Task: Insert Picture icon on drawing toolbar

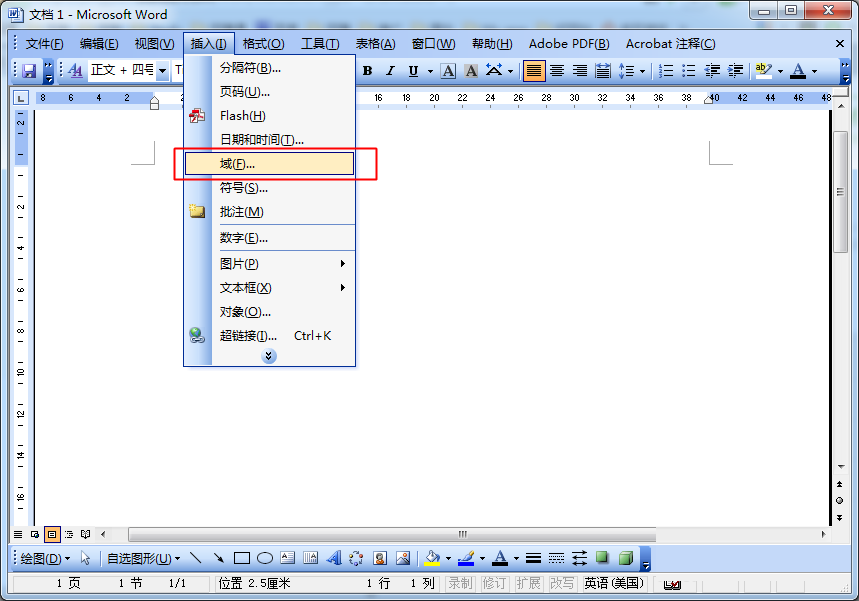Action: pos(403,558)
